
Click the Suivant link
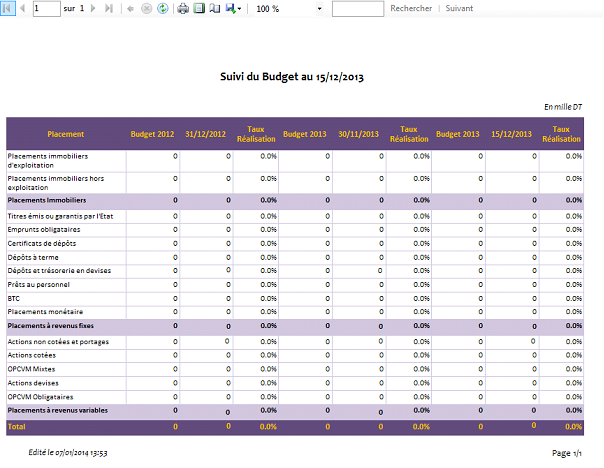pyautogui.click(x=459, y=8)
